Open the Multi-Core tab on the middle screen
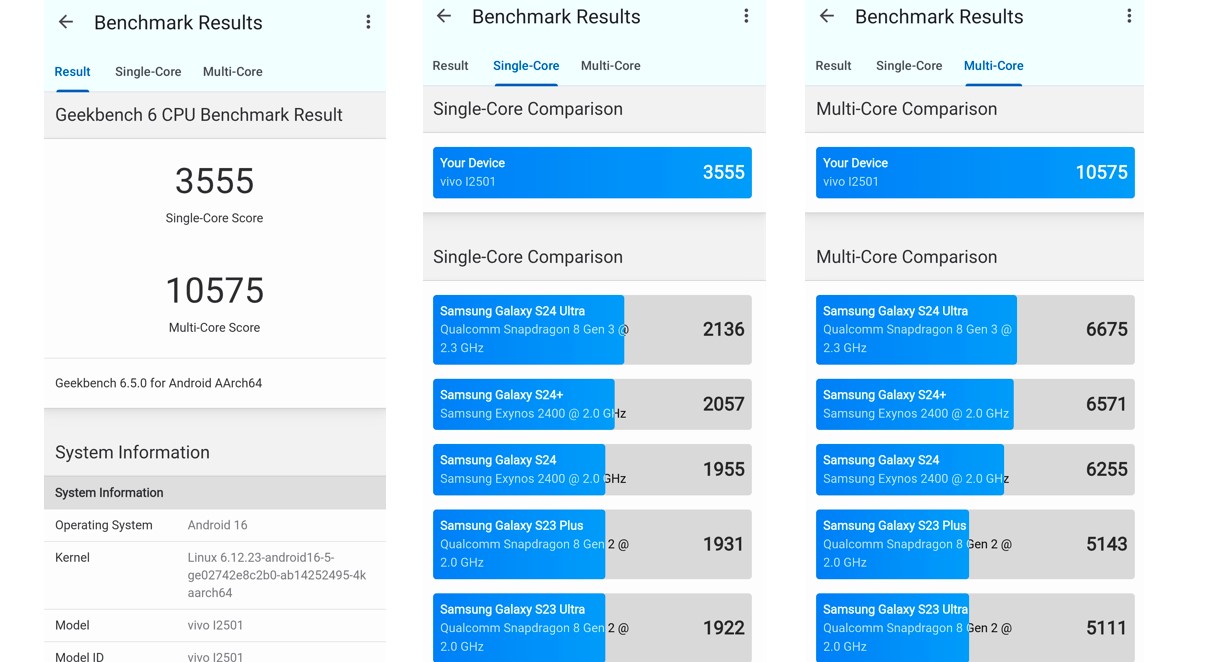Image resolution: width=1219 pixels, height=662 pixels. click(x=610, y=65)
